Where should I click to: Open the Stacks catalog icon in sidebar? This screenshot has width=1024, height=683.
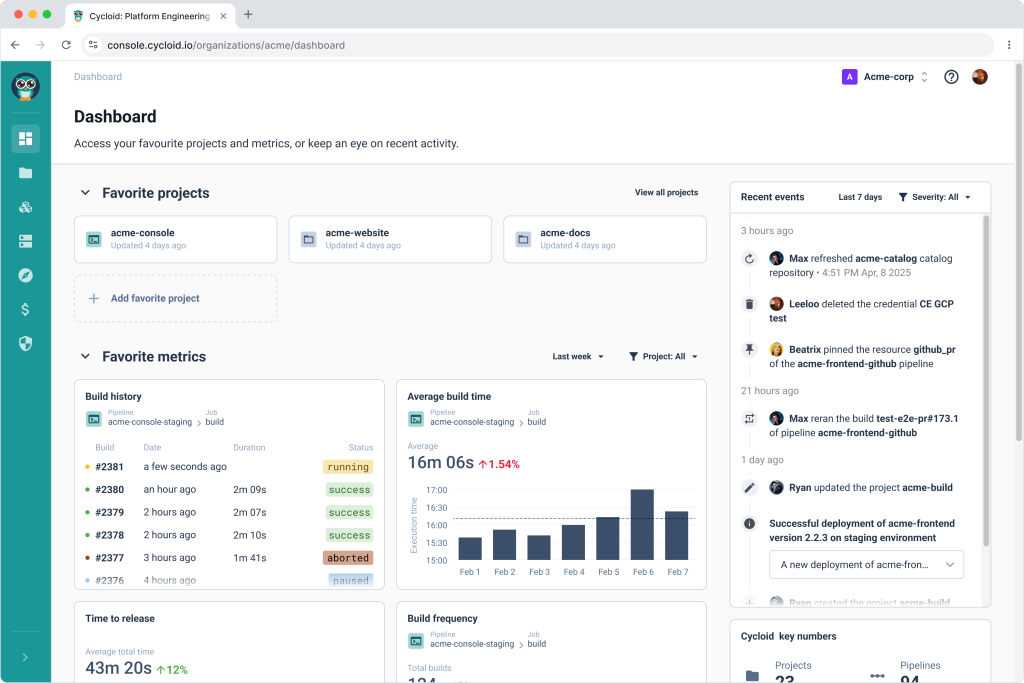coord(25,207)
